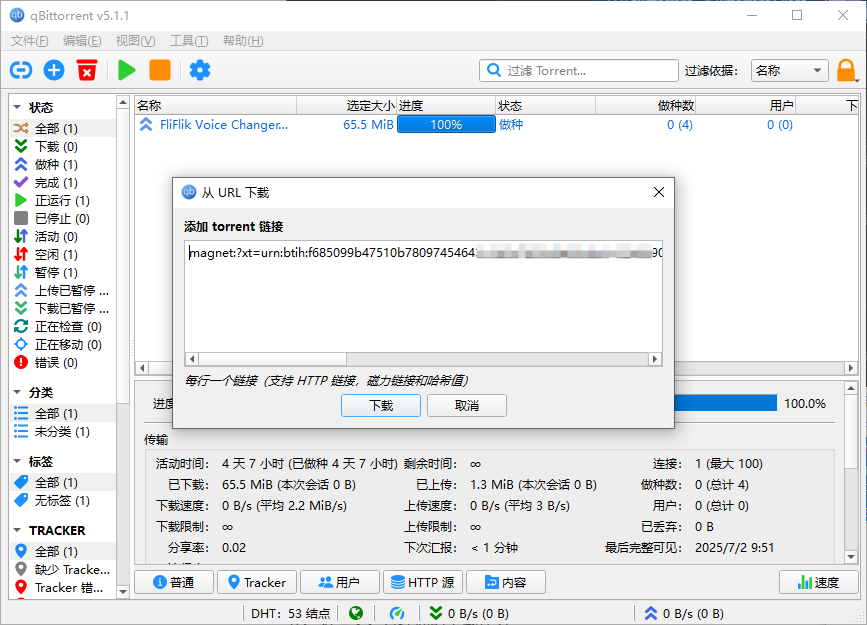Click the add torrent link icon
This screenshot has height=625, width=867.
click(x=20, y=70)
